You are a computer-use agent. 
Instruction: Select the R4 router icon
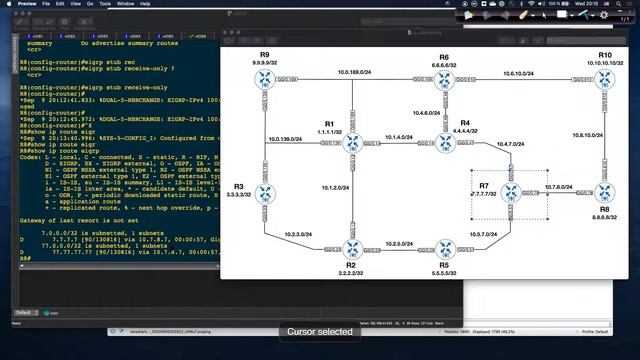445,143
